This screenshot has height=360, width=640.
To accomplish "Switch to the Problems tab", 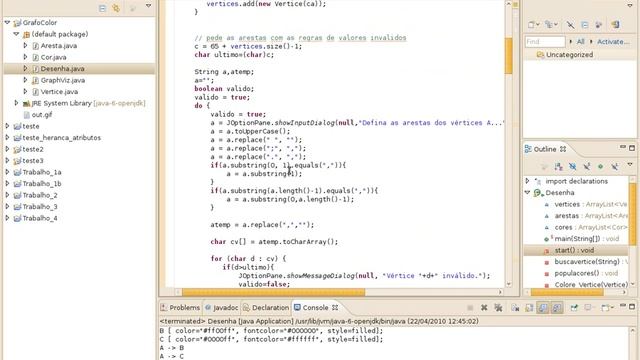I will [x=180, y=307].
